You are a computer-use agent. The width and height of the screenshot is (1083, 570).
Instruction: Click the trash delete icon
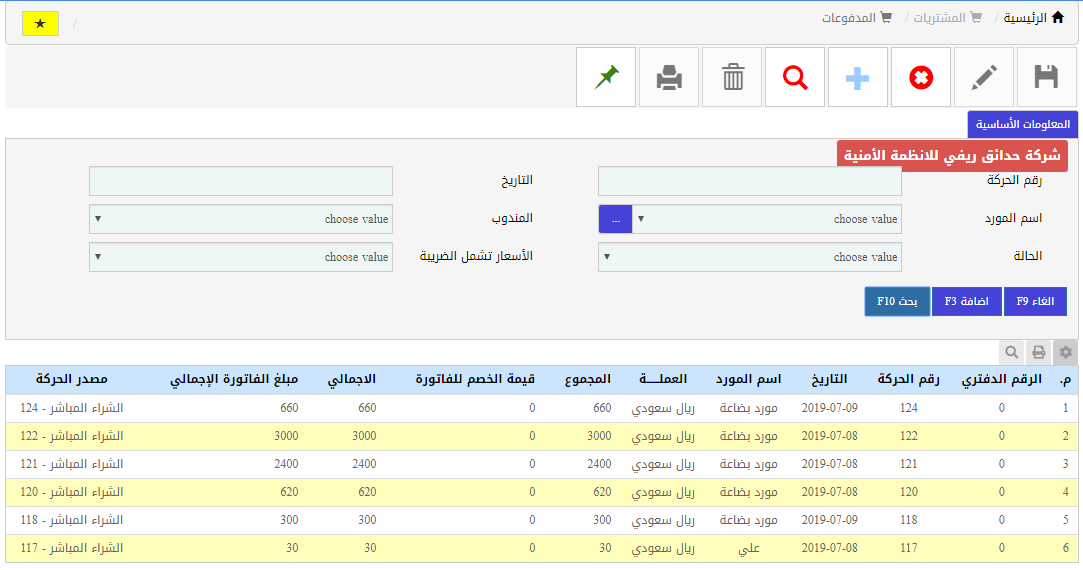coord(733,77)
